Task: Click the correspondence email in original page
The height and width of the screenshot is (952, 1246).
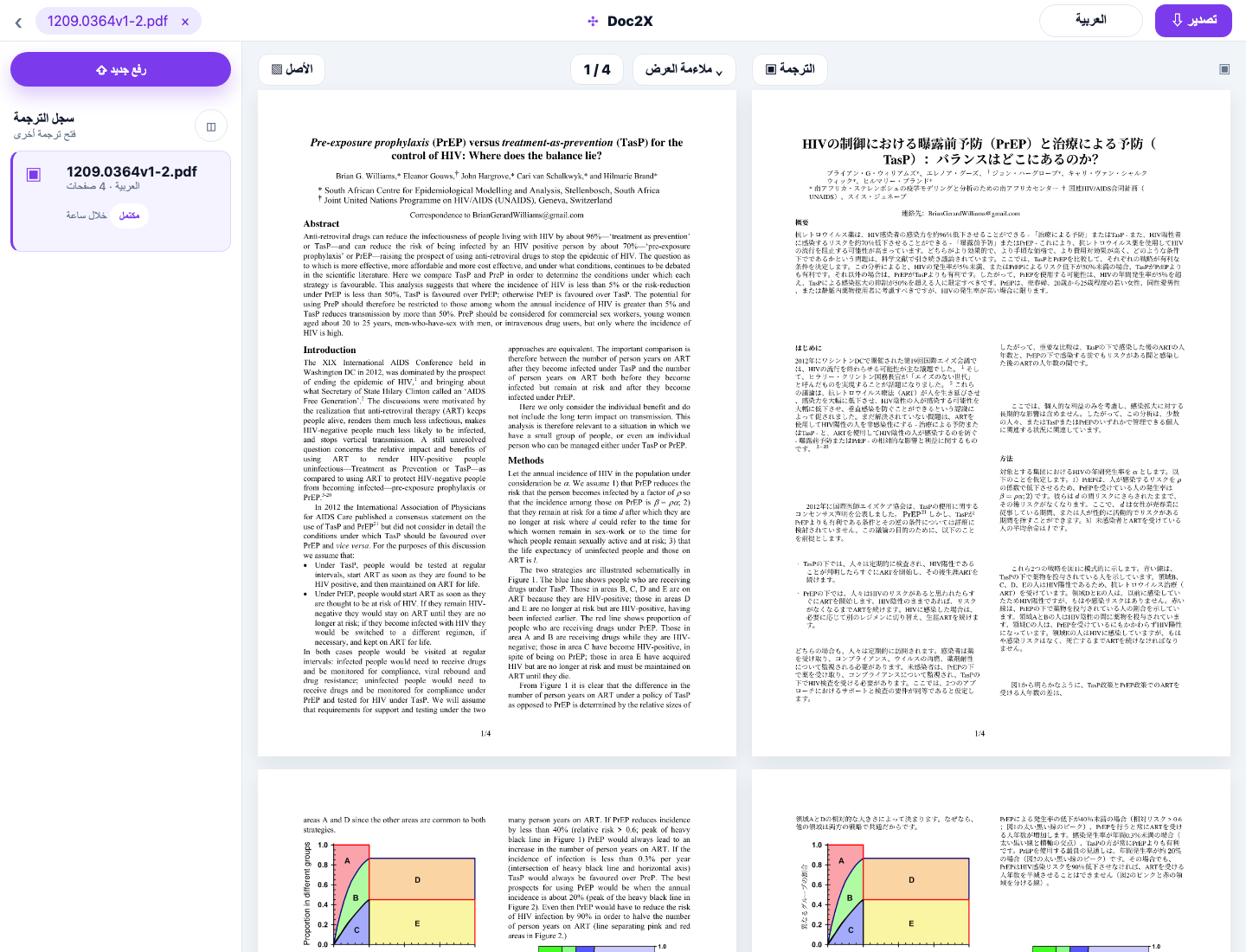Action: (528, 215)
